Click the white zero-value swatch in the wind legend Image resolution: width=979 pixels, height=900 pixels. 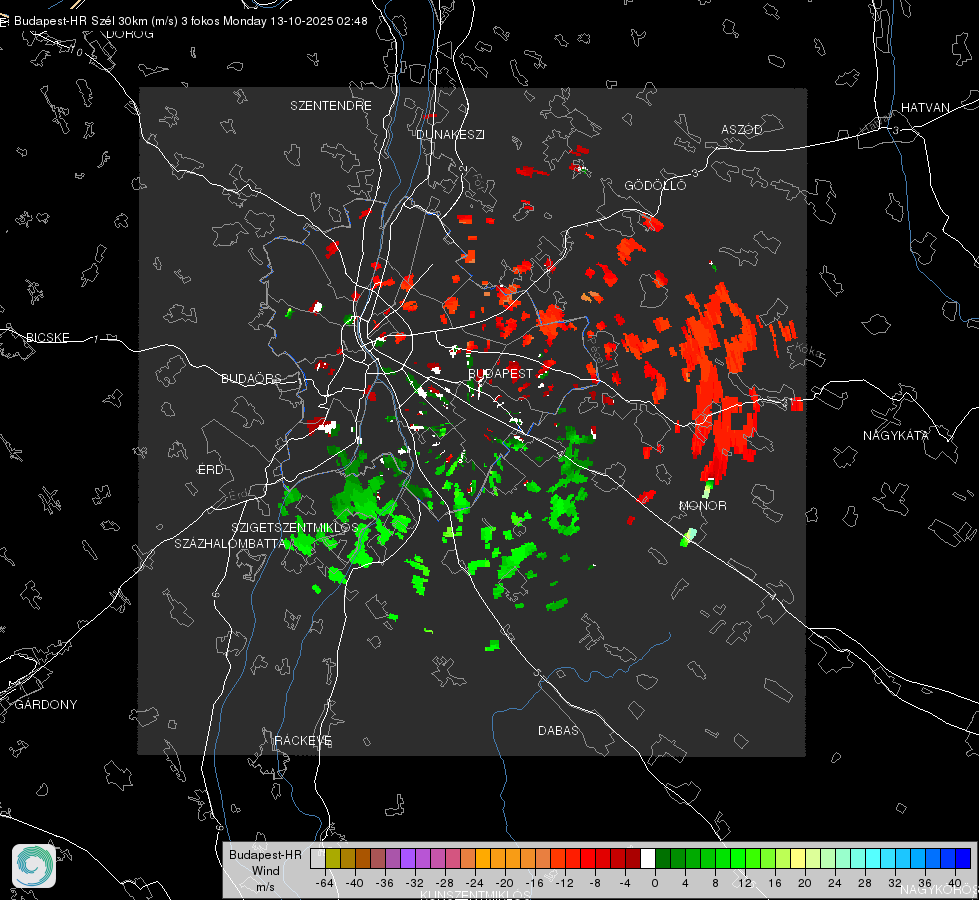click(648, 858)
